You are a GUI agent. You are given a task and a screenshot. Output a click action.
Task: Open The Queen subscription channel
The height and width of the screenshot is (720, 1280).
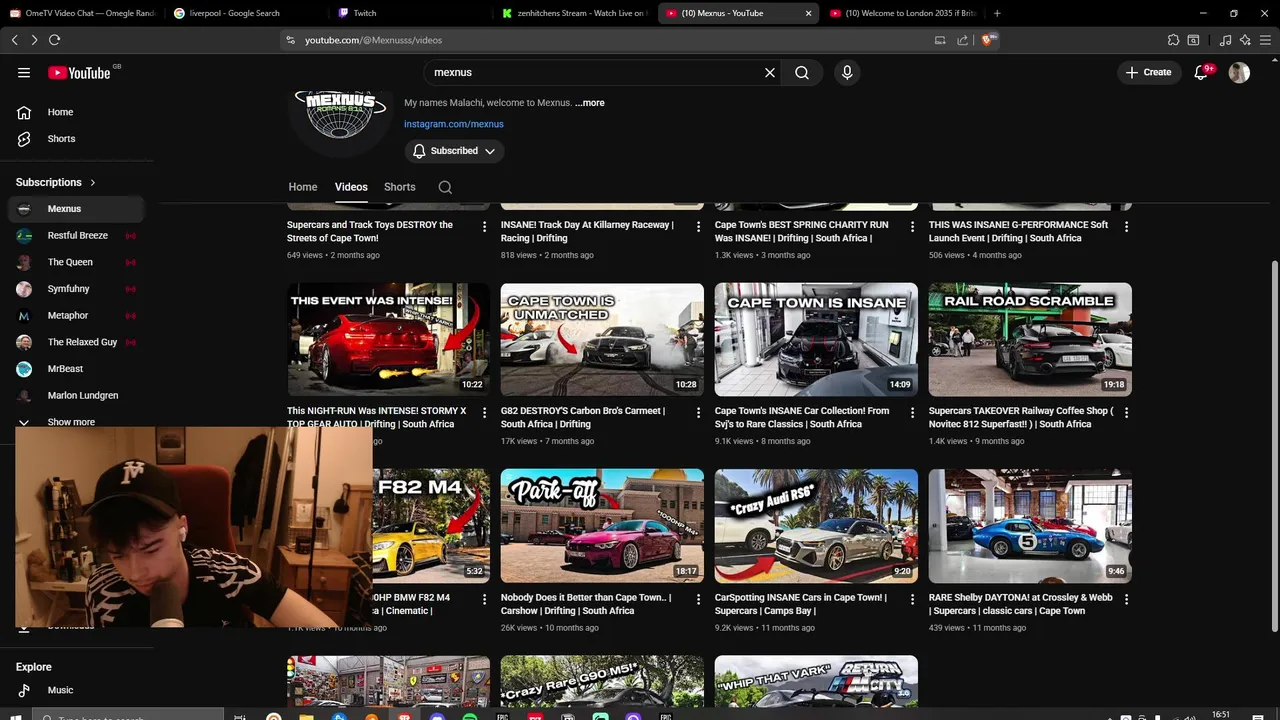pos(77,262)
